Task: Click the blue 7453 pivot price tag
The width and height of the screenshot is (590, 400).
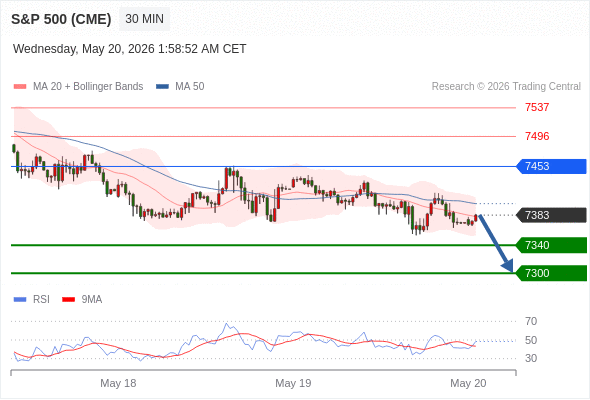Action: click(x=551, y=166)
